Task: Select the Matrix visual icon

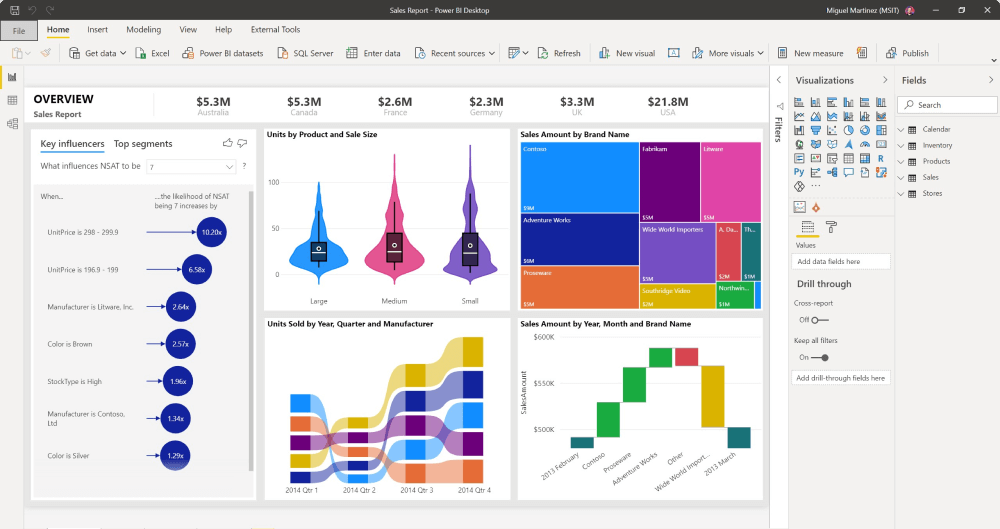Action: pos(865,158)
